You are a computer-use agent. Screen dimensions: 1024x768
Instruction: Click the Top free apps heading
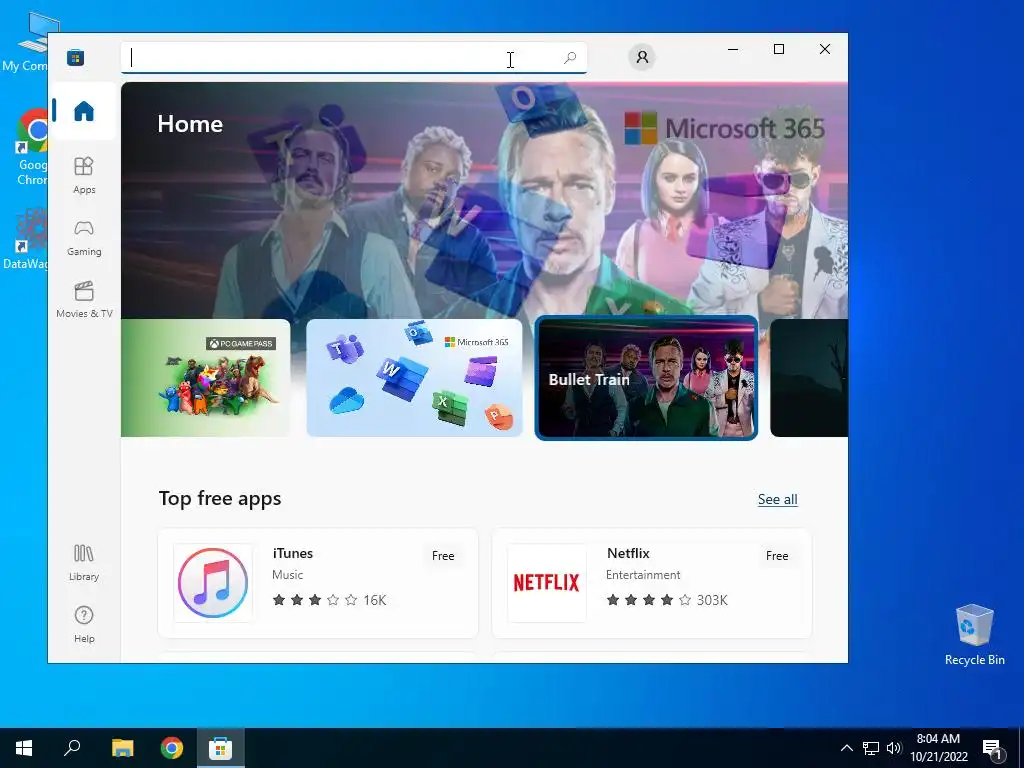(220, 498)
